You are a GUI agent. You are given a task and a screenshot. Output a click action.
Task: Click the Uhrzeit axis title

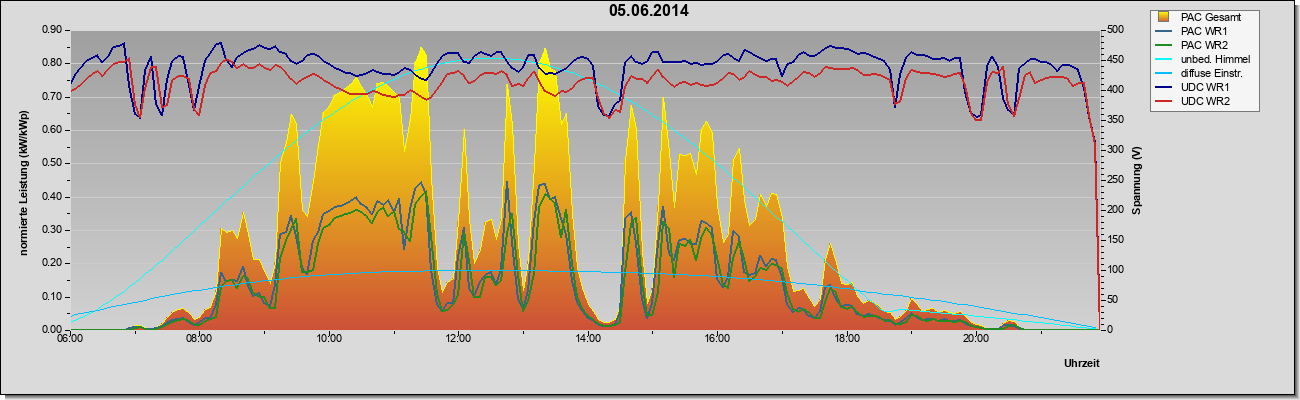point(1082,364)
